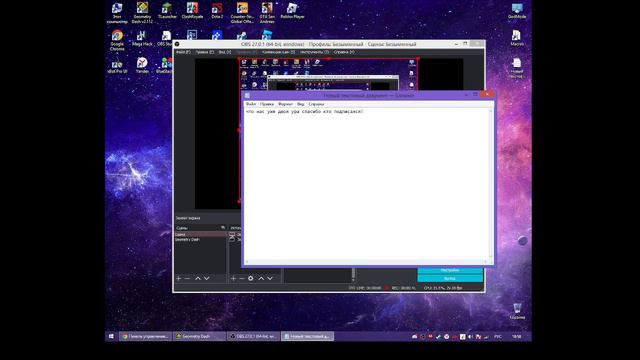
Task: Switch to Geometry Dash taskbar item
Action: tap(199, 336)
